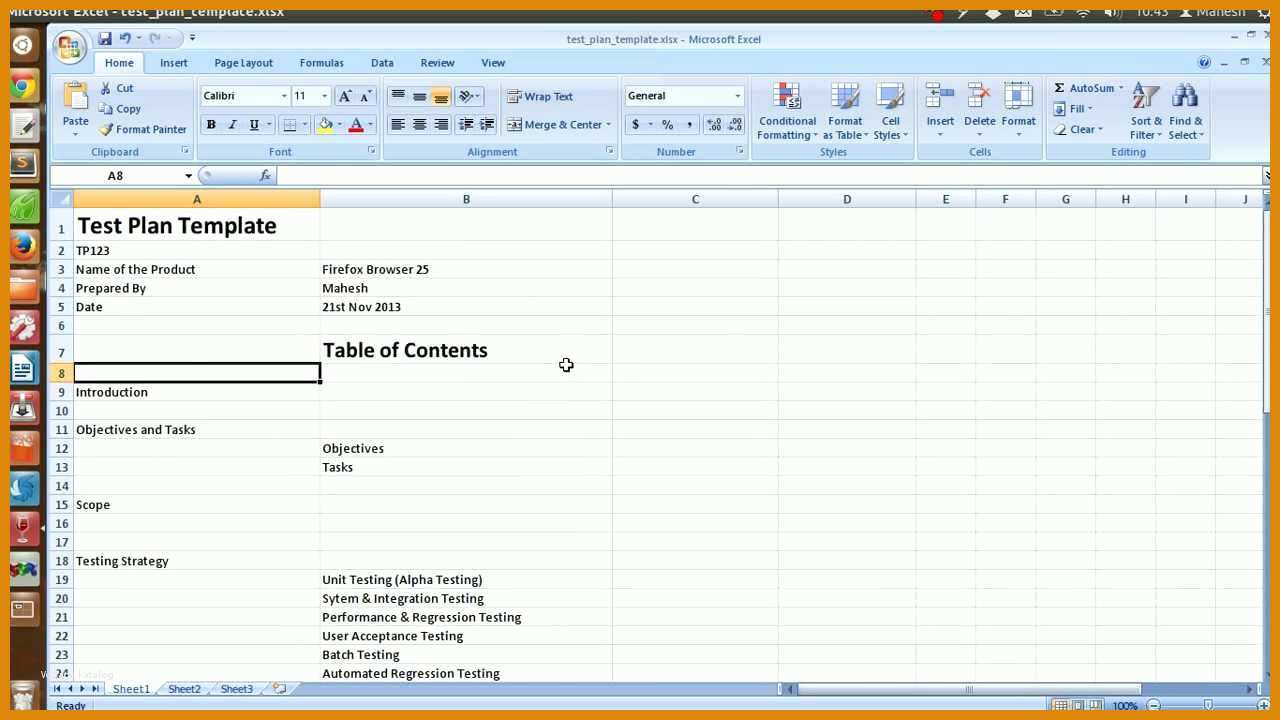The width and height of the screenshot is (1280, 720).
Task: Undo last action in Quick Access Toolbar
Action: click(125, 38)
